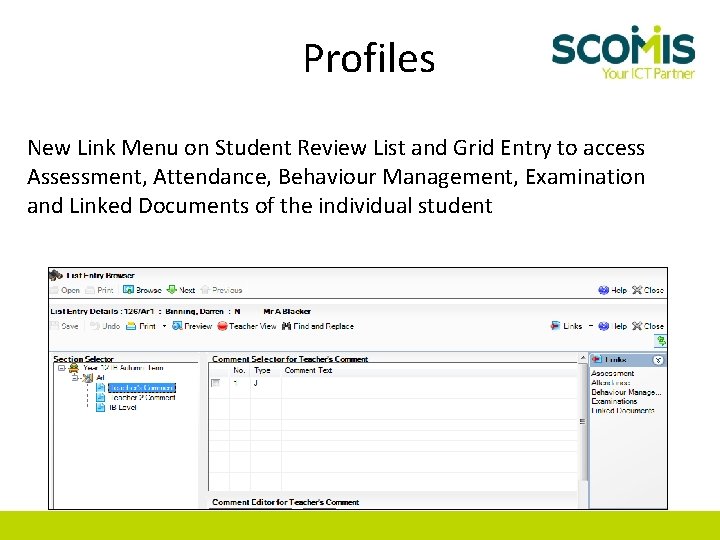Go to Previous entry
The image size is (720, 540).
(x=221, y=290)
